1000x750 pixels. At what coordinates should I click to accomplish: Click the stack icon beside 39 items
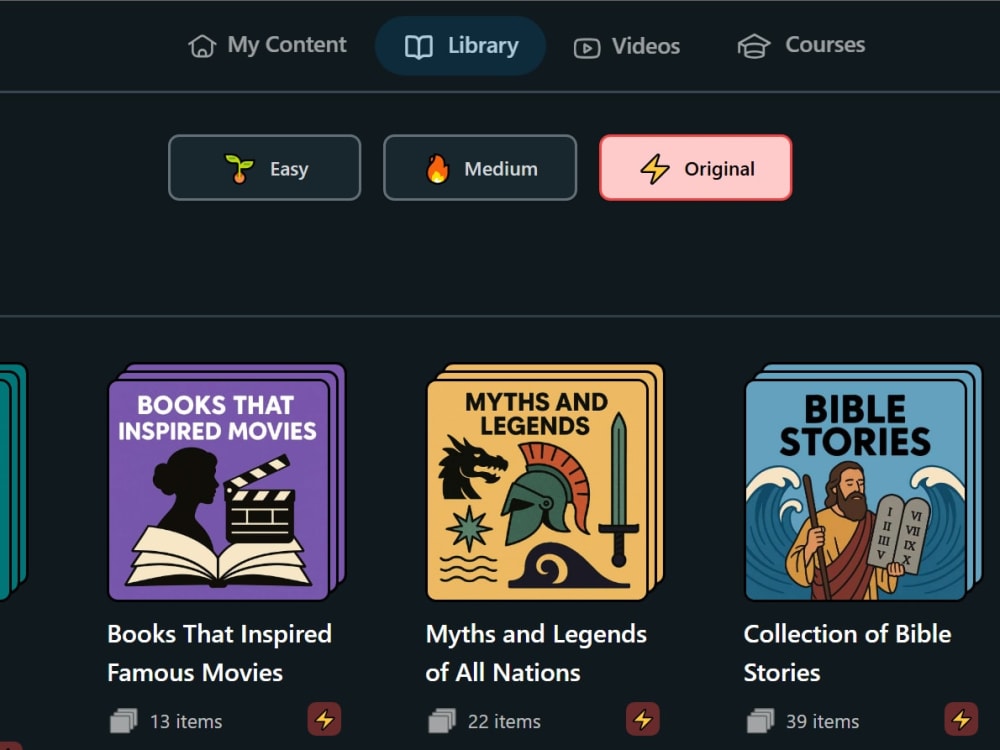[x=760, y=721]
